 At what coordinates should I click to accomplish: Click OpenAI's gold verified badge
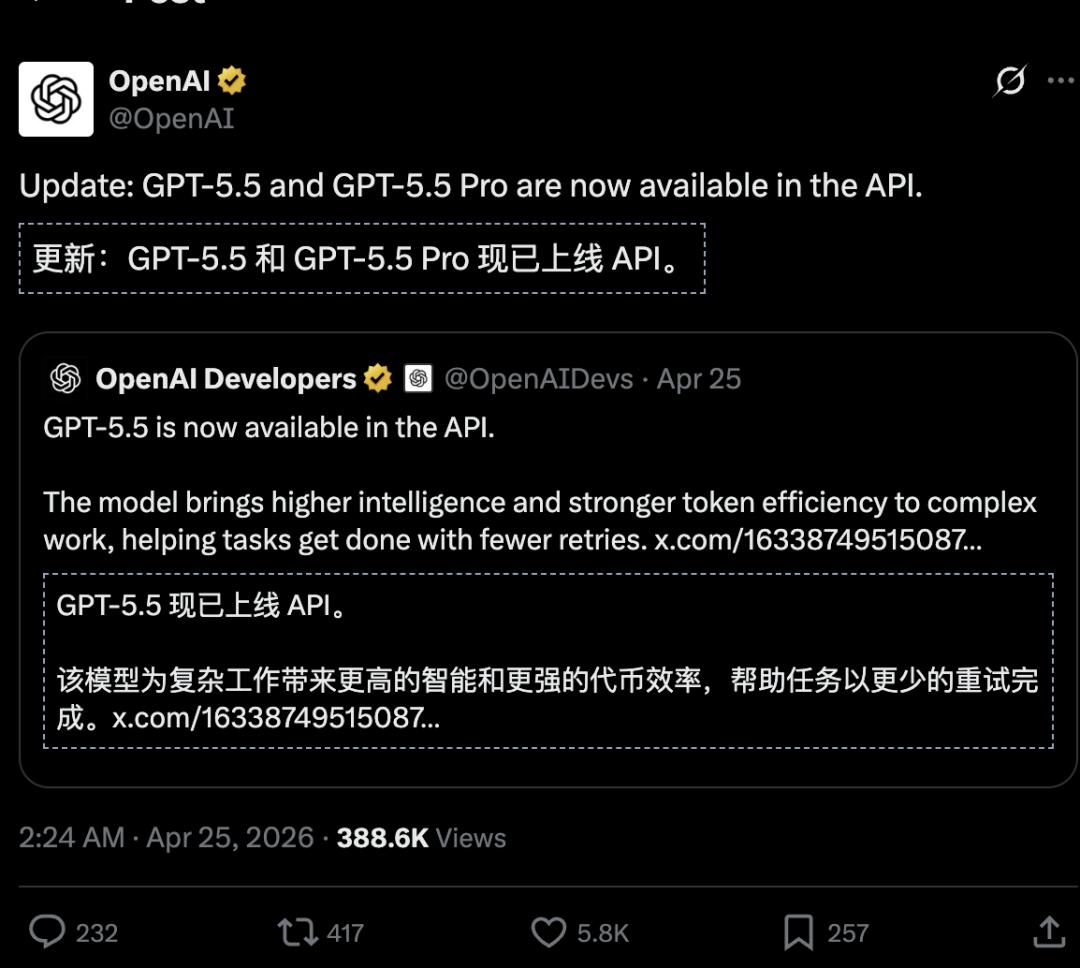click(x=230, y=79)
